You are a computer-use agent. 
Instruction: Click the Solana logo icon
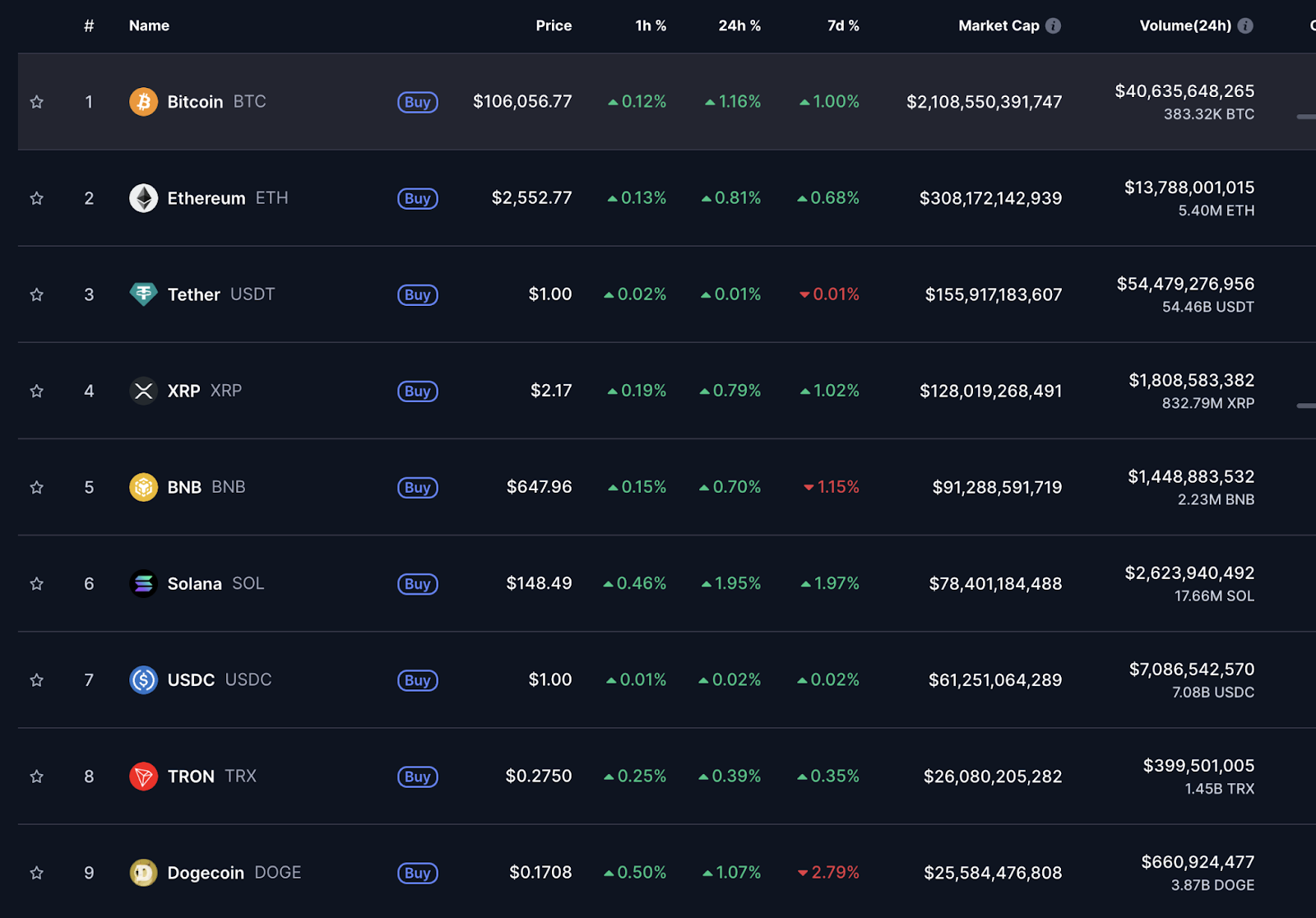pyautogui.click(x=143, y=583)
